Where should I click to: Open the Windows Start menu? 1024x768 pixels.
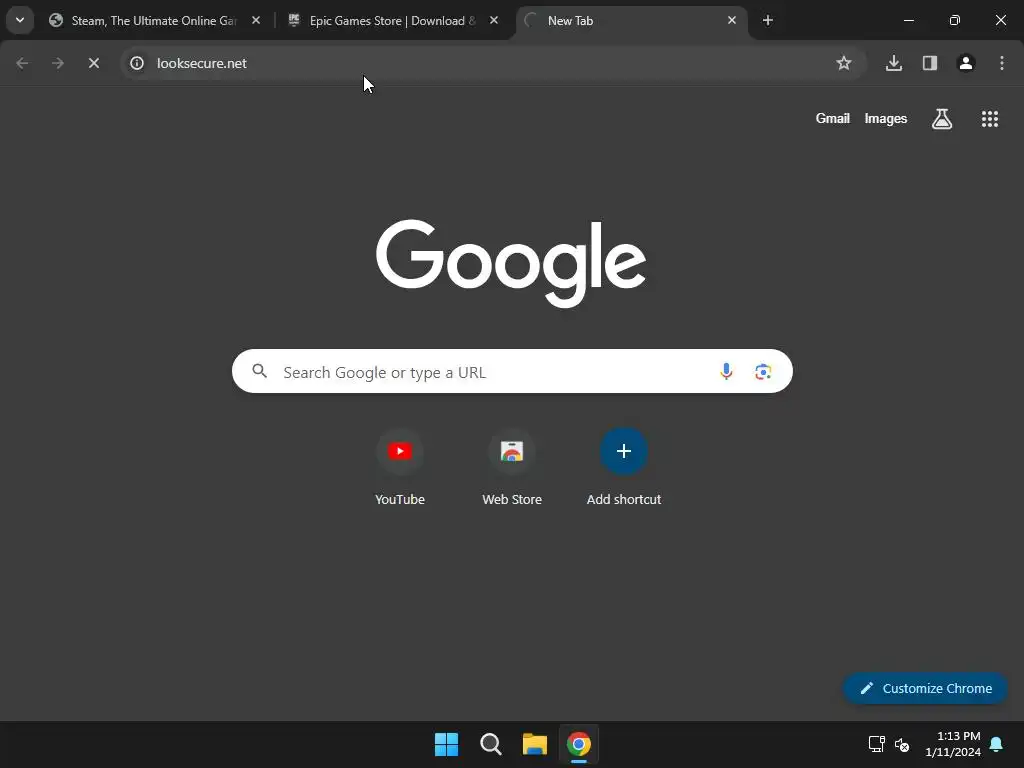point(447,744)
